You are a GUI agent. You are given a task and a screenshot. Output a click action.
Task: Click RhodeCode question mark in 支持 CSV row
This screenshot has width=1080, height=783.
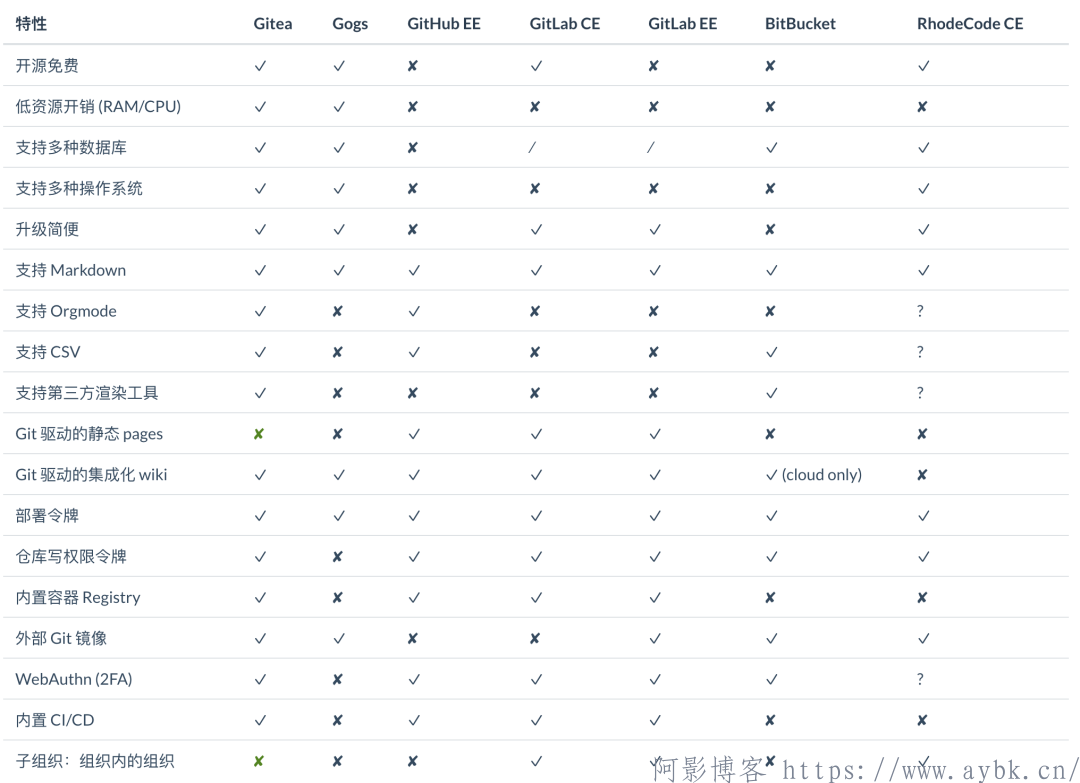coord(920,352)
